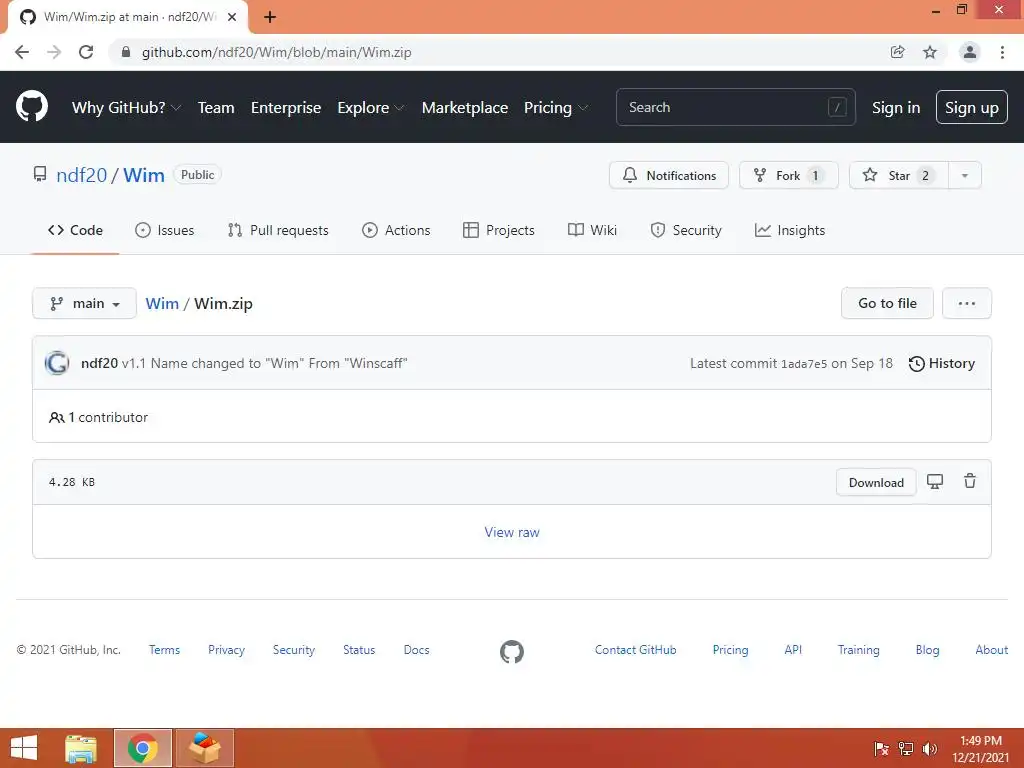
Task: Switch to the Issues tab
Action: click(165, 230)
